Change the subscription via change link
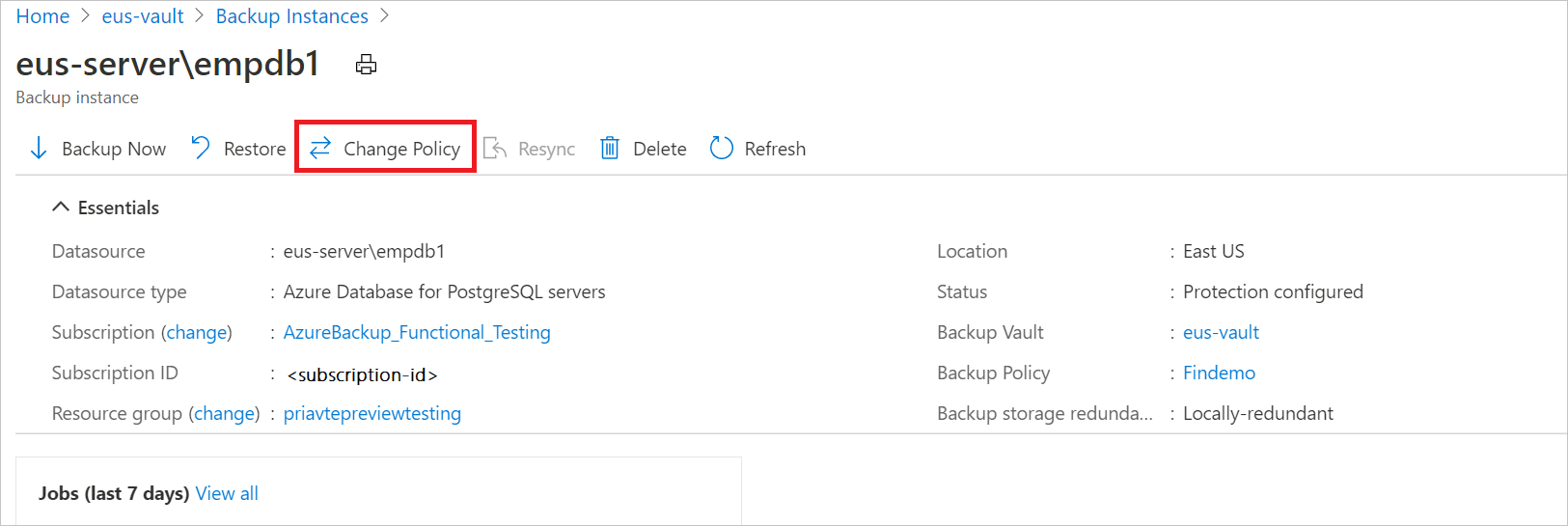 point(197,333)
